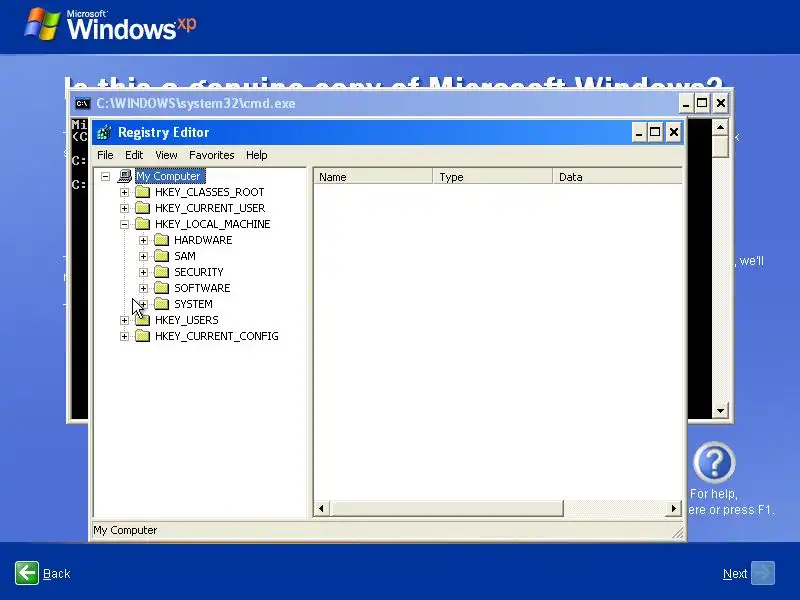The image size is (800, 600).
Task: Select the HKEY_CLASSES_ROOT label
Action: click(x=210, y=192)
